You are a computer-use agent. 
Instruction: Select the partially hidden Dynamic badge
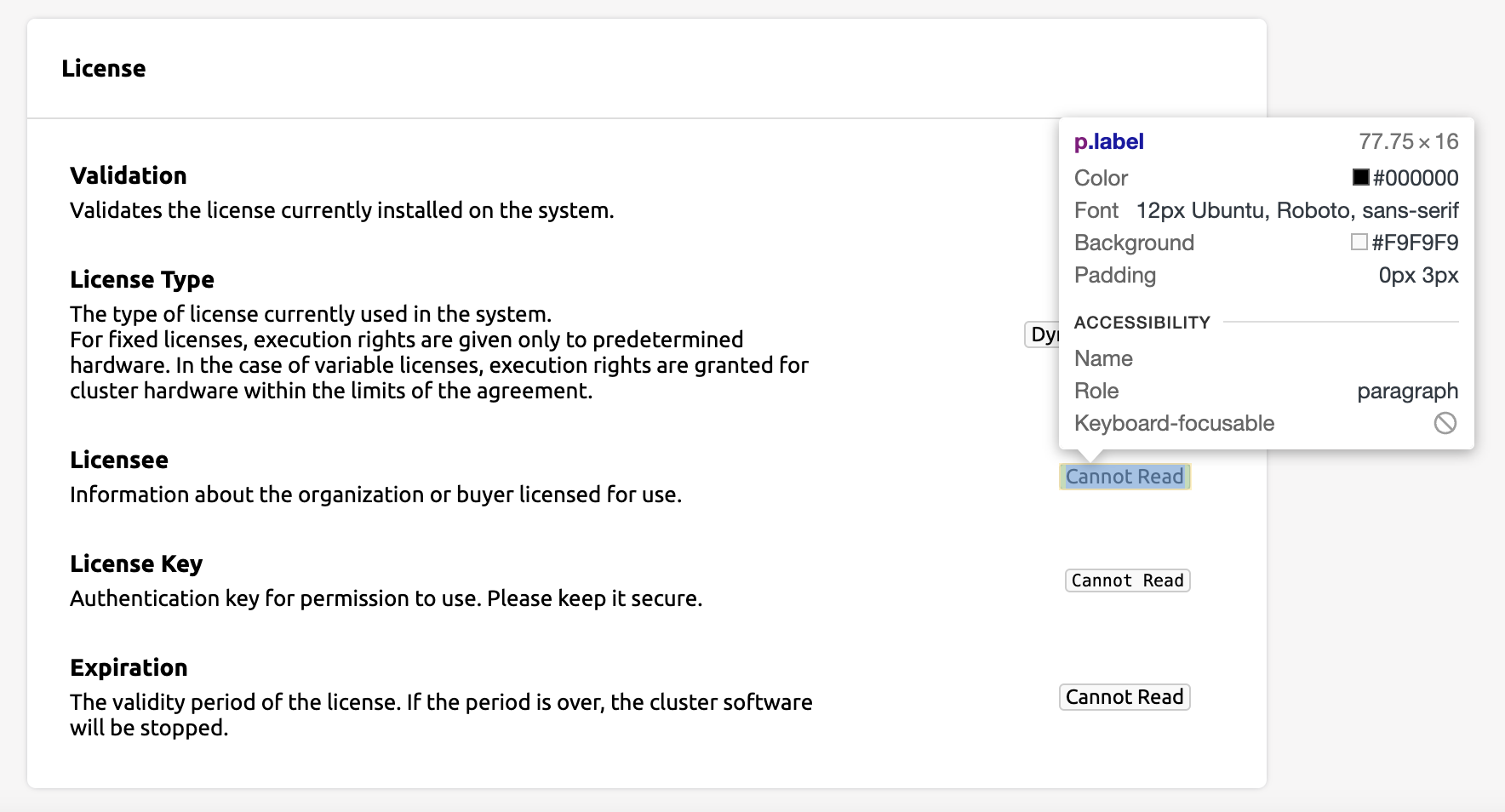click(1040, 334)
